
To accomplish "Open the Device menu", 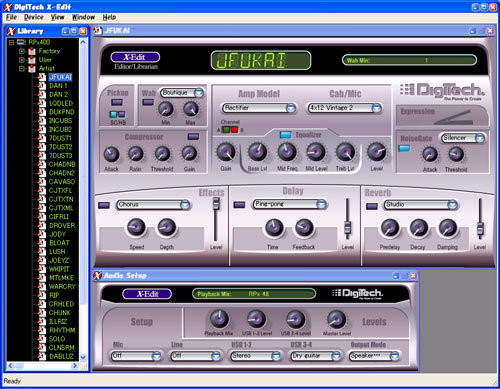I will (x=33, y=17).
